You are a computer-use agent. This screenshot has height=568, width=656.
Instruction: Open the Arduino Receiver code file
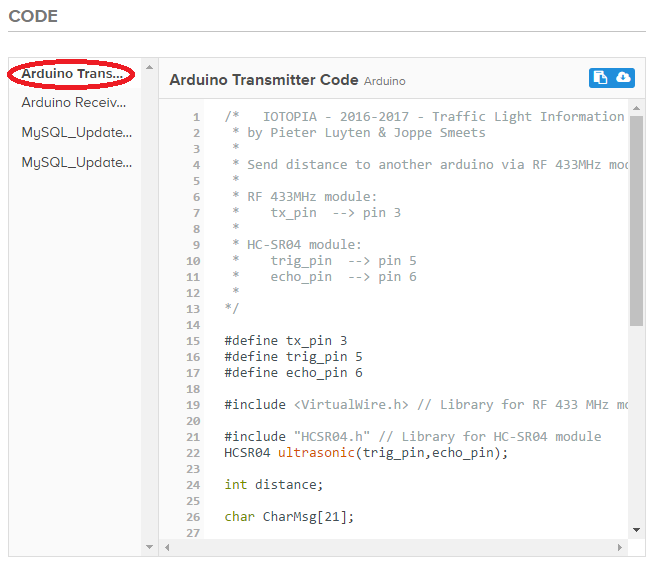[x=76, y=102]
